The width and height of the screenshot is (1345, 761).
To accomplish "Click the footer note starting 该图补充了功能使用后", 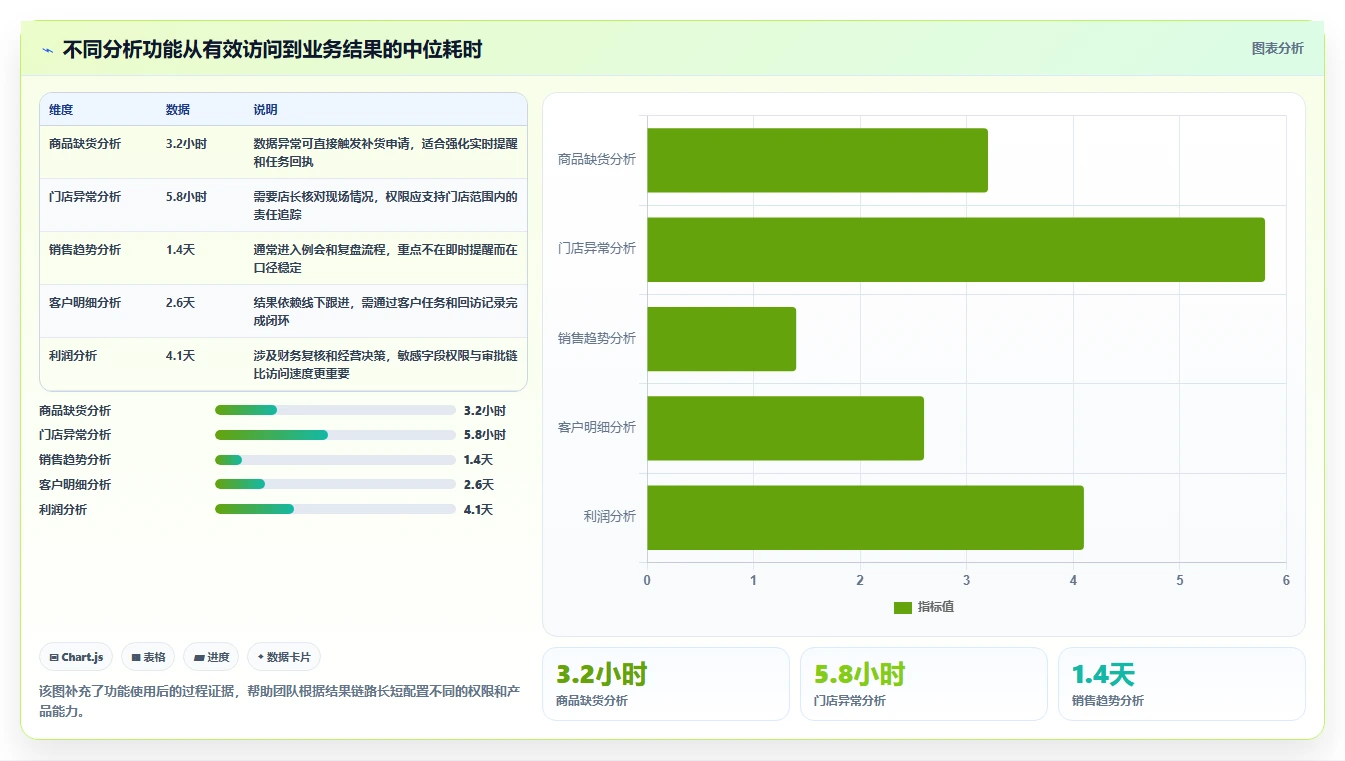I will (280, 702).
